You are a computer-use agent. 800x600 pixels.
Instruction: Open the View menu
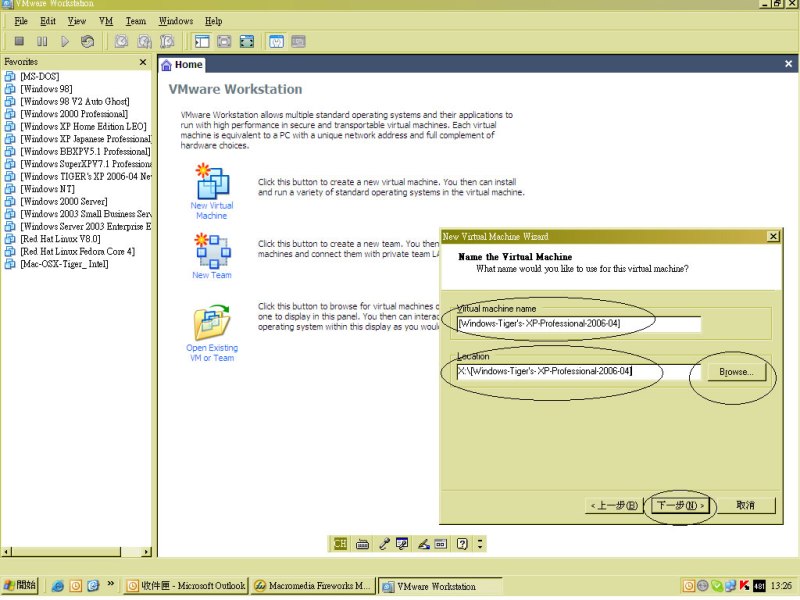coord(77,21)
